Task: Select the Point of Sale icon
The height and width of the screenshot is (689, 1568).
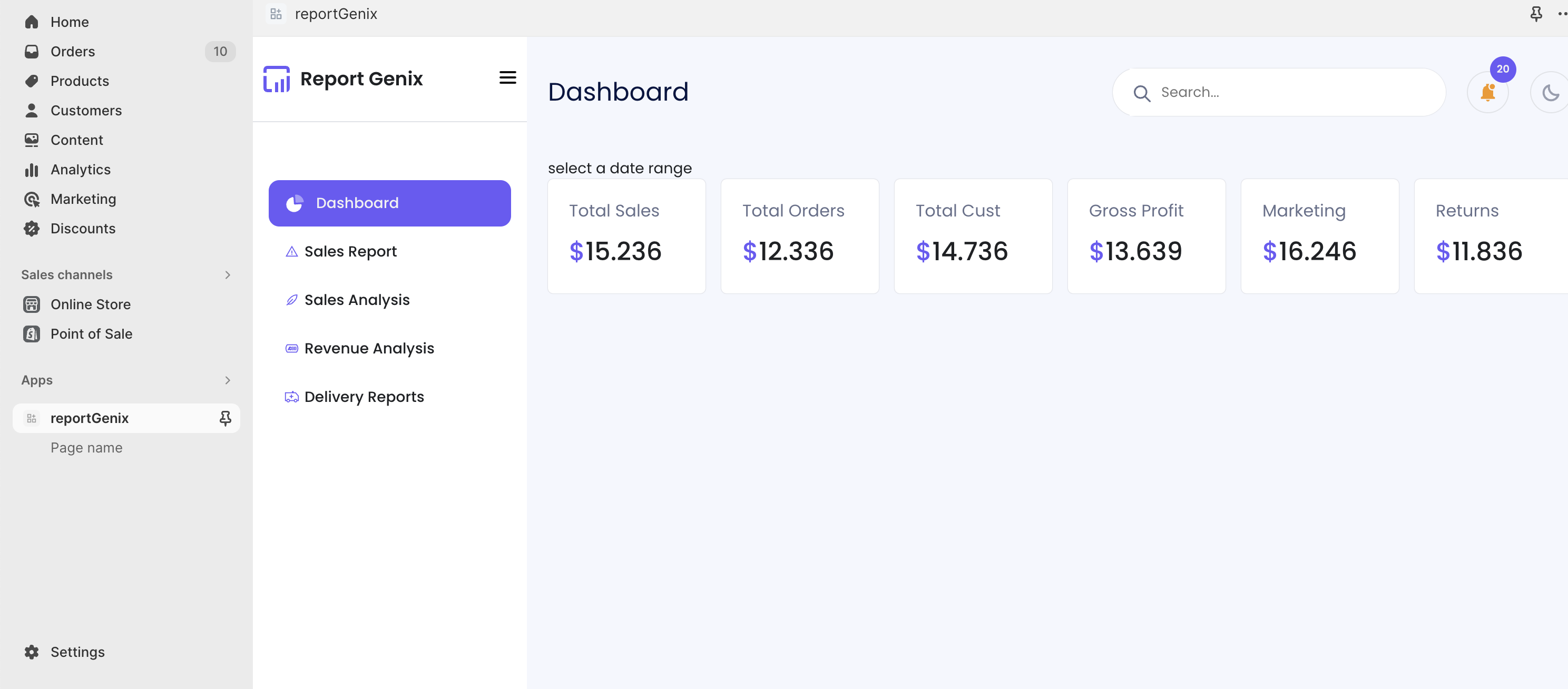Action: [x=32, y=334]
